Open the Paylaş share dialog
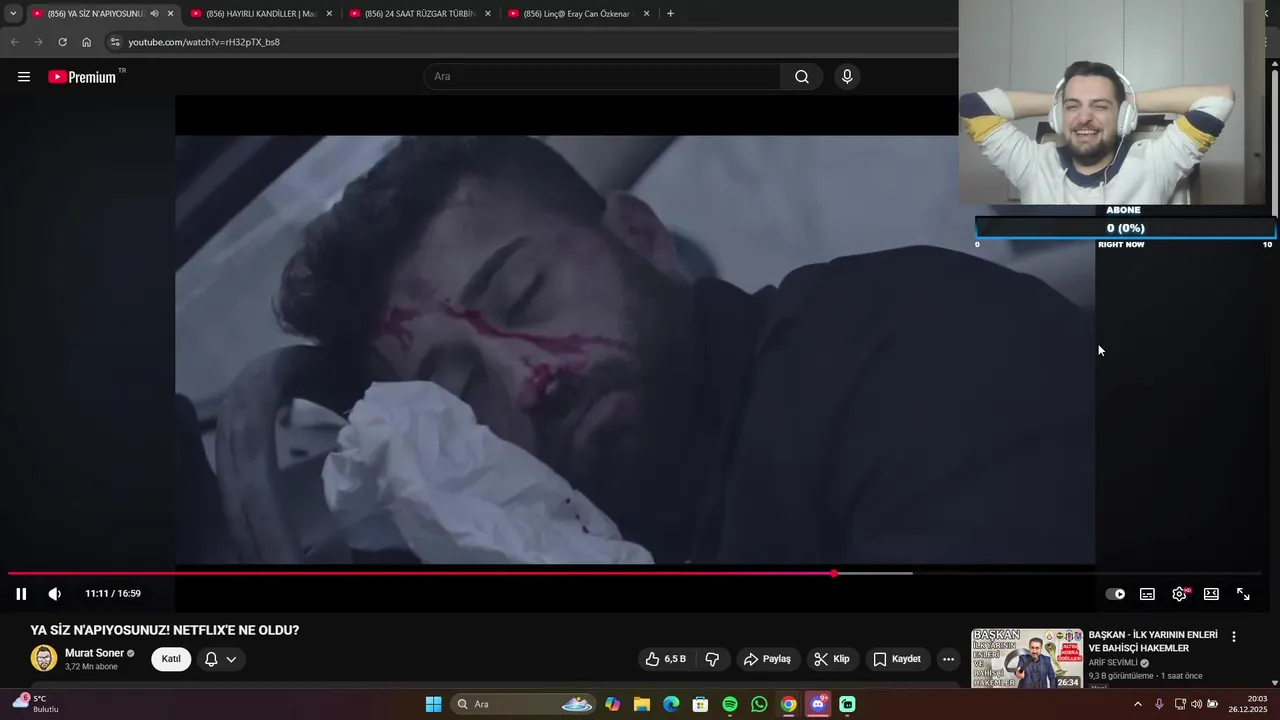Viewport: 1280px width, 720px height. click(767, 659)
